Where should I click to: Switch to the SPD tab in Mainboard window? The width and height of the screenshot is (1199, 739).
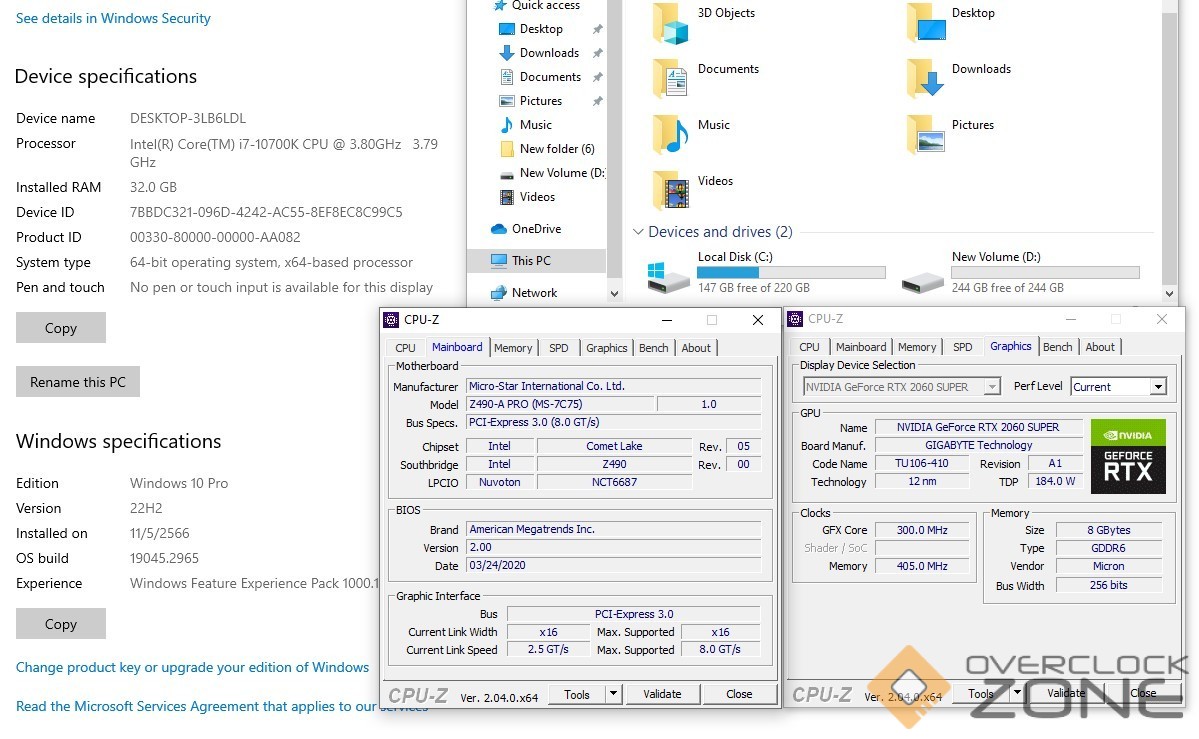coord(558,348)
